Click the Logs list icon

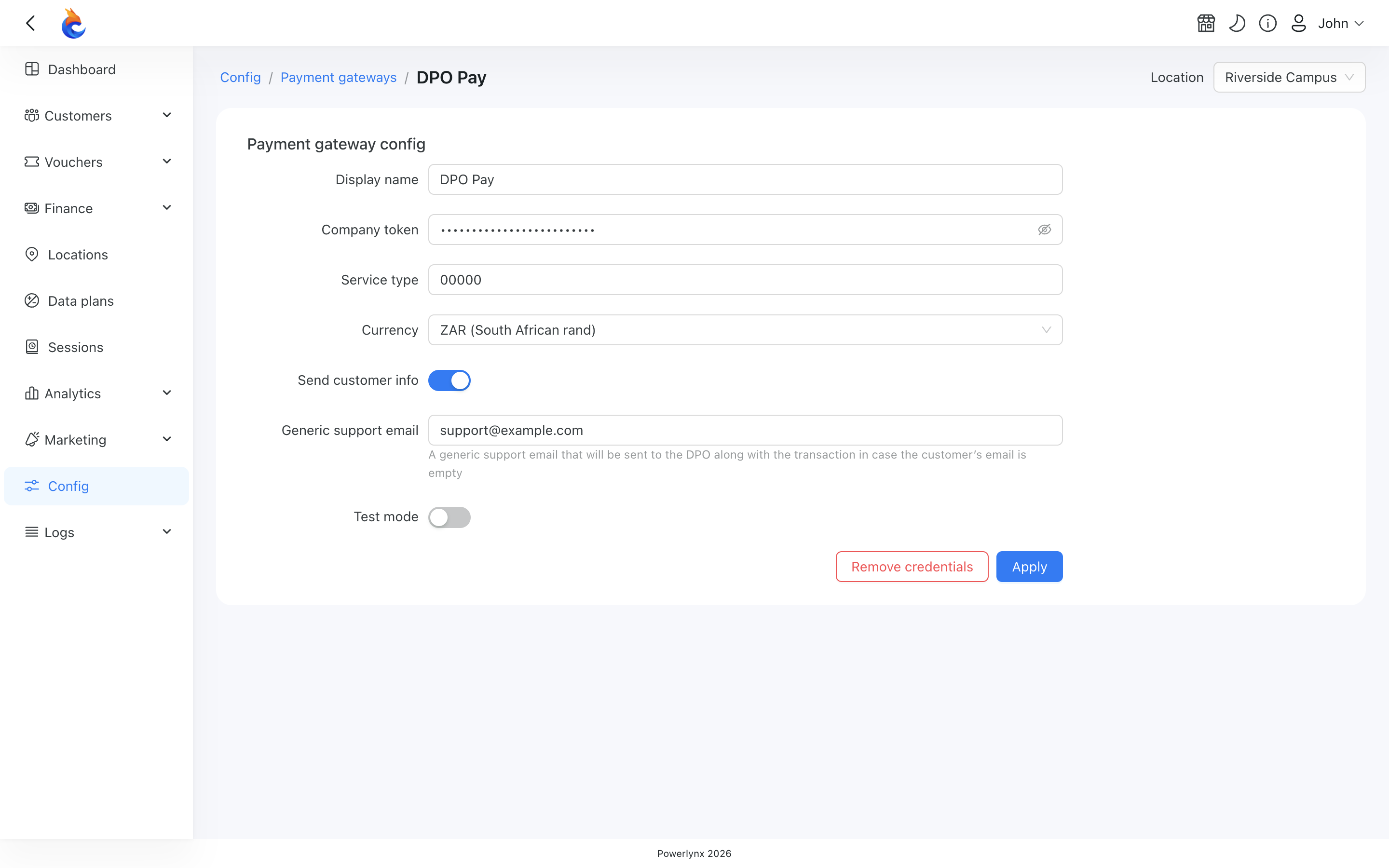click(x=32, y=532)
